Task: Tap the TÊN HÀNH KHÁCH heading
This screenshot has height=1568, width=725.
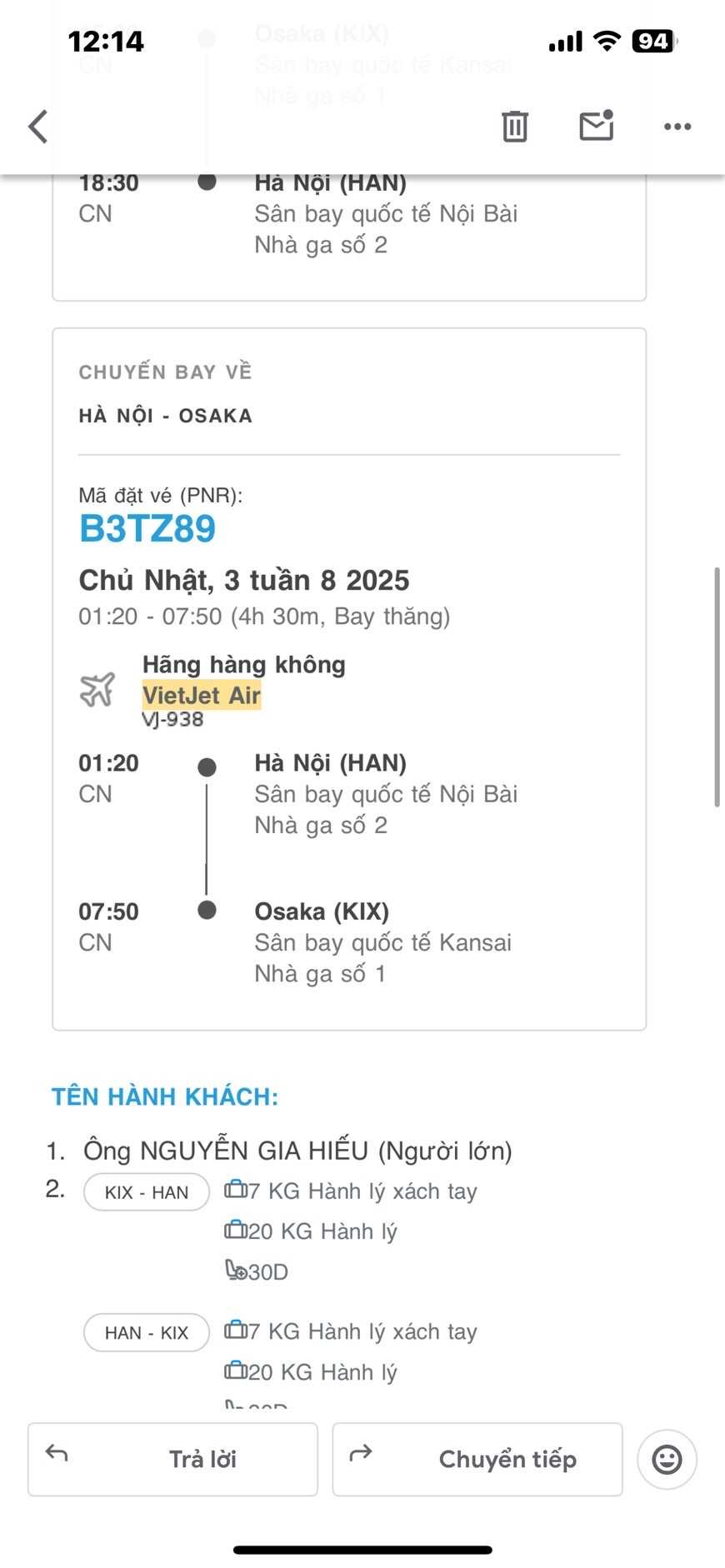Action: (165, 1096)
